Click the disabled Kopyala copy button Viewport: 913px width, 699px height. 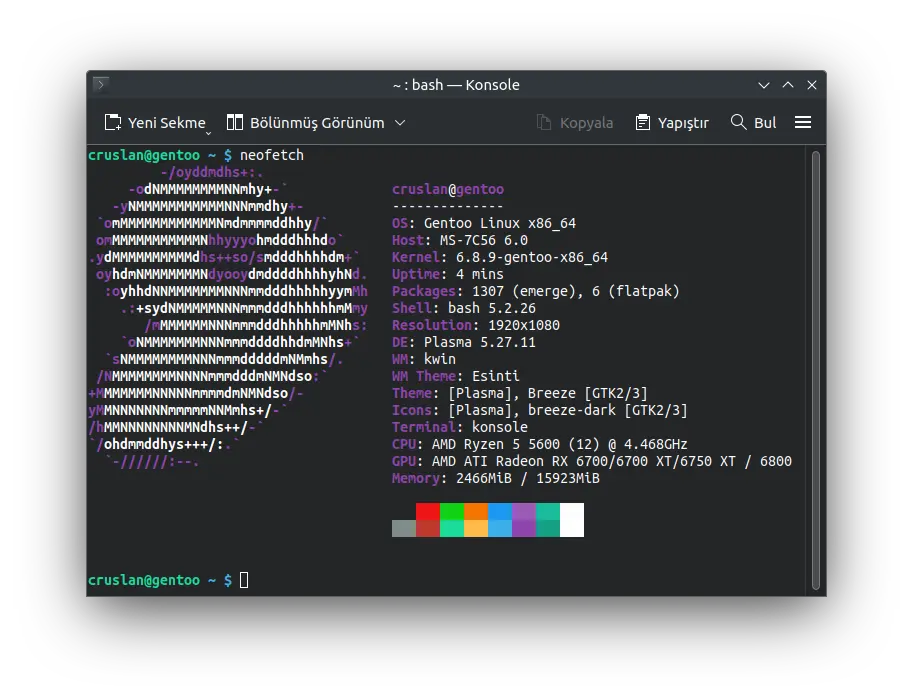pyautogui.click(x=574, y=123)
